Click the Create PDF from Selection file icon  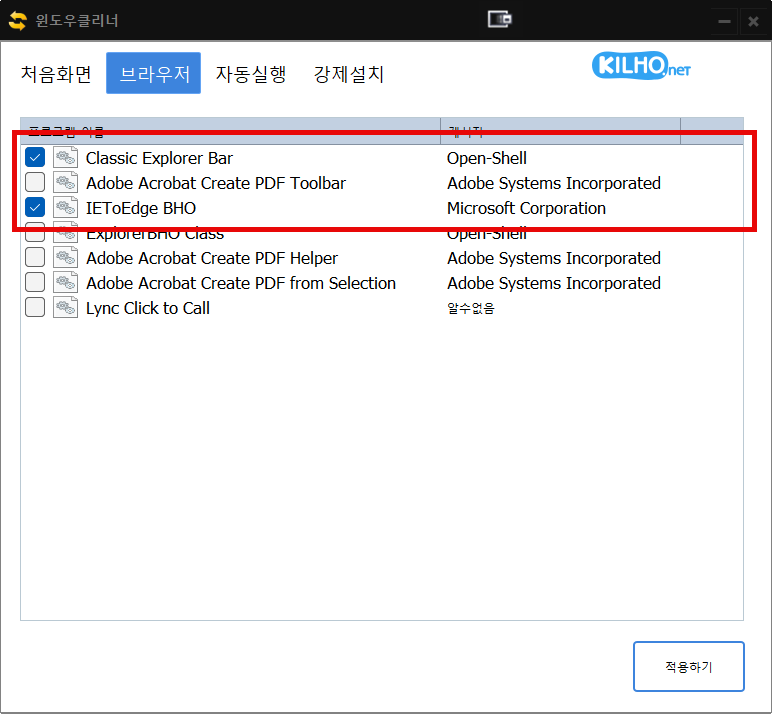point(65,283)
